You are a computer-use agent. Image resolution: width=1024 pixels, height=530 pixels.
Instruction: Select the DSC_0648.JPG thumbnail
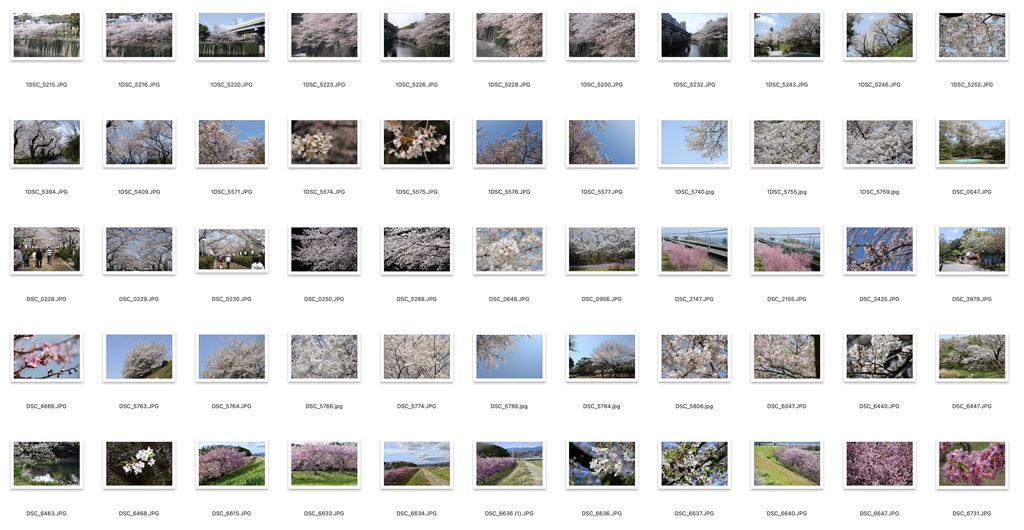point(509,249)
